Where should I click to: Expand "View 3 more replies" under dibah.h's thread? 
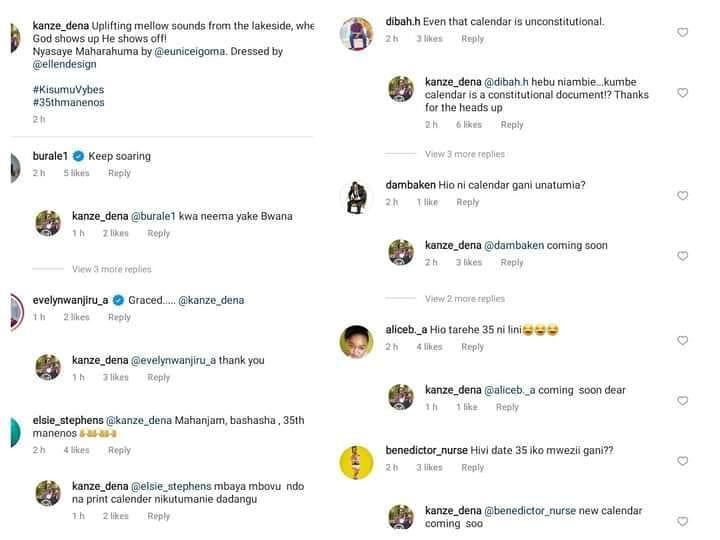(x=465, y=154)
